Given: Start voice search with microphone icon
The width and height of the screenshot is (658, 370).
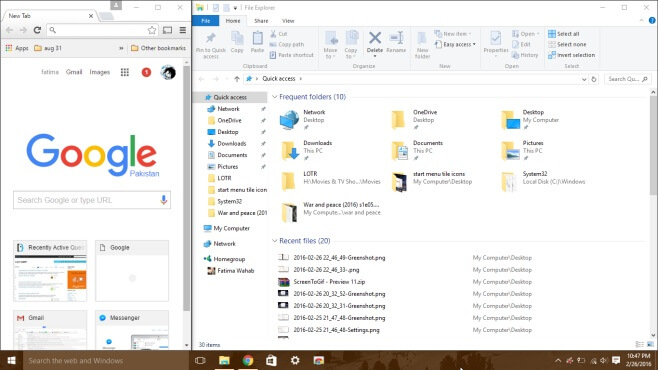Looking at the screenshot, I should [x=164, y=200].
